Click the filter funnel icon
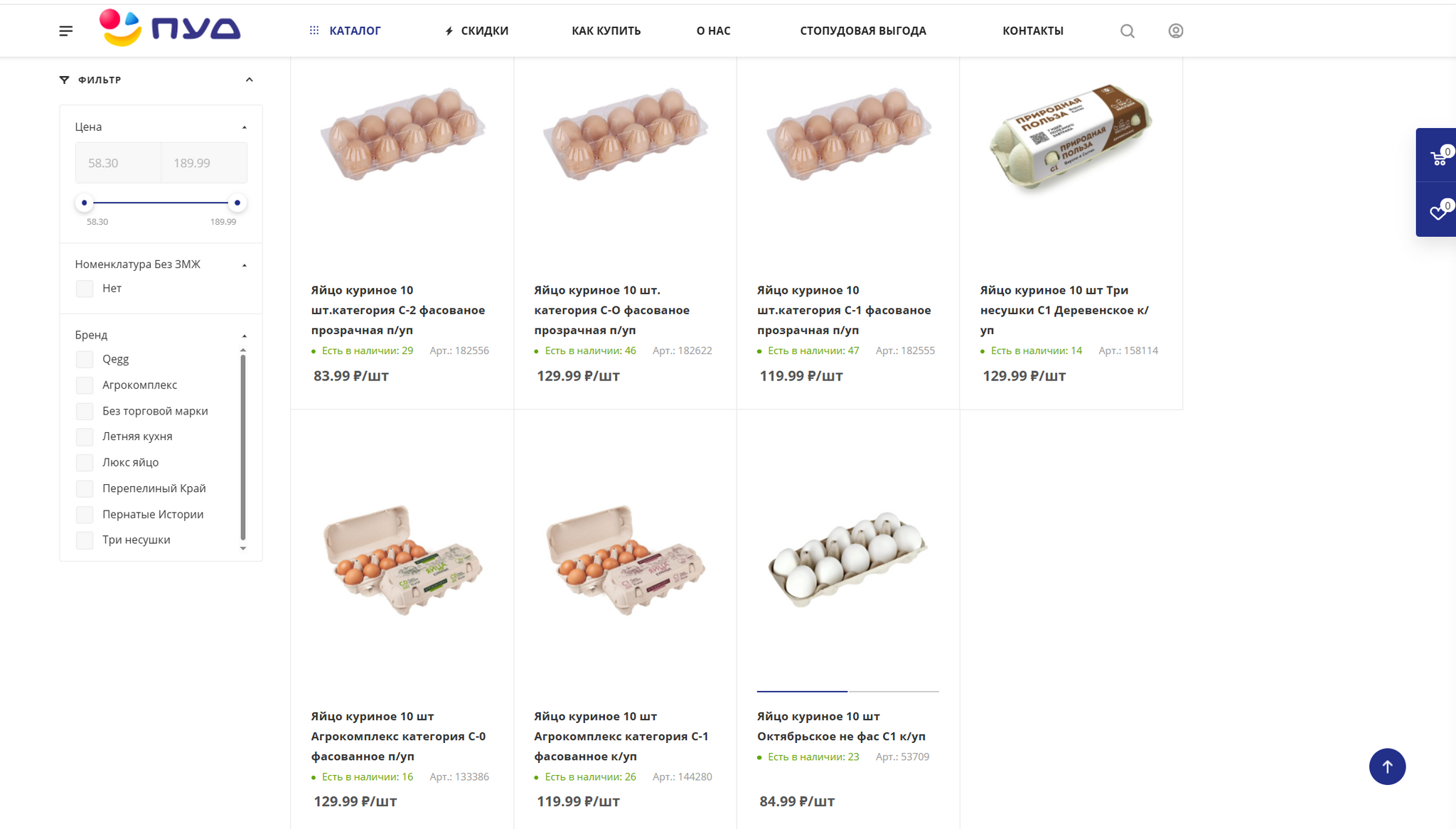This screenshot has height=829, width=1456. click(65, 80)
